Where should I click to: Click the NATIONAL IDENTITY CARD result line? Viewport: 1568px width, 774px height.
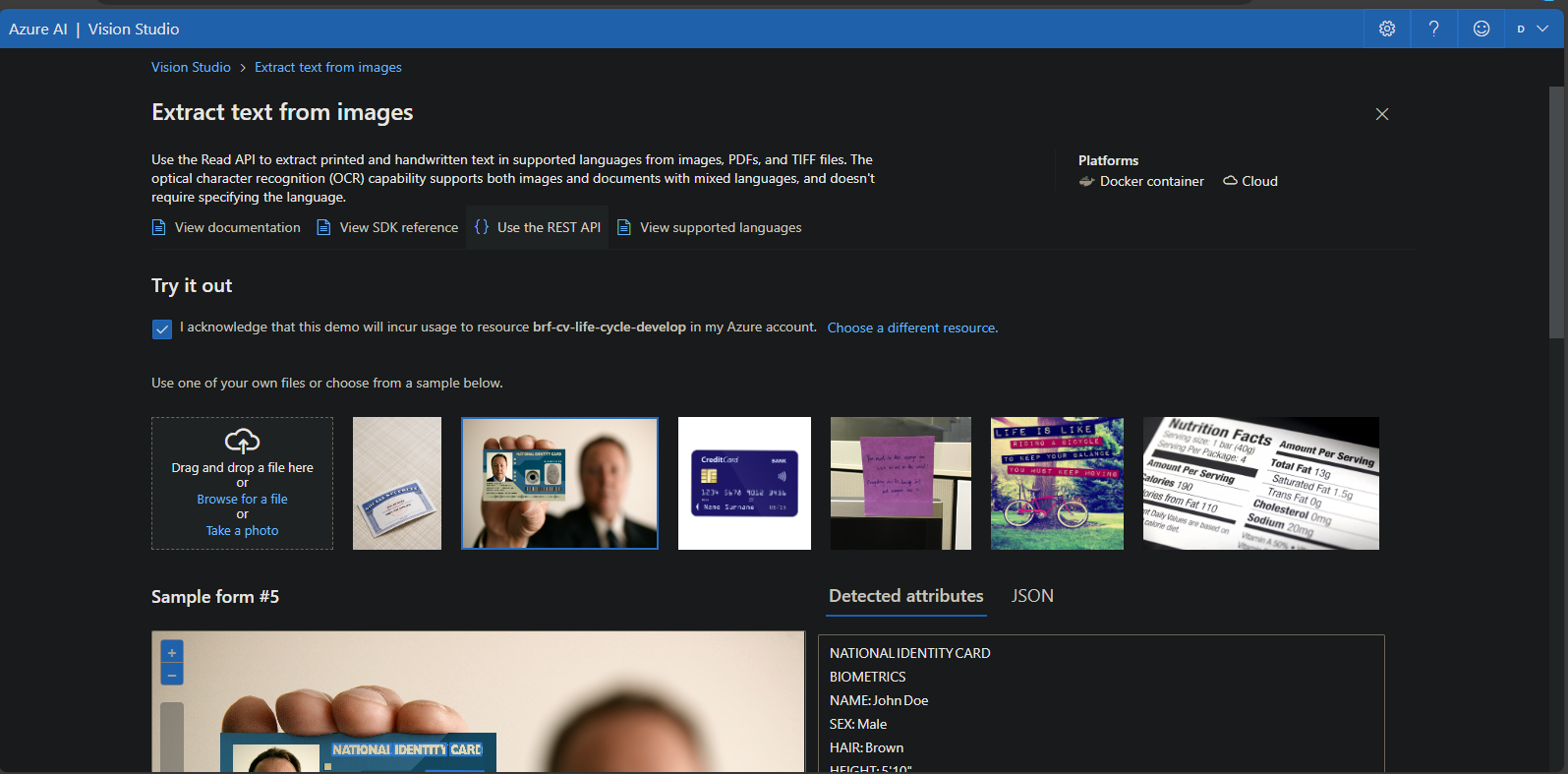tap(910, 653)
